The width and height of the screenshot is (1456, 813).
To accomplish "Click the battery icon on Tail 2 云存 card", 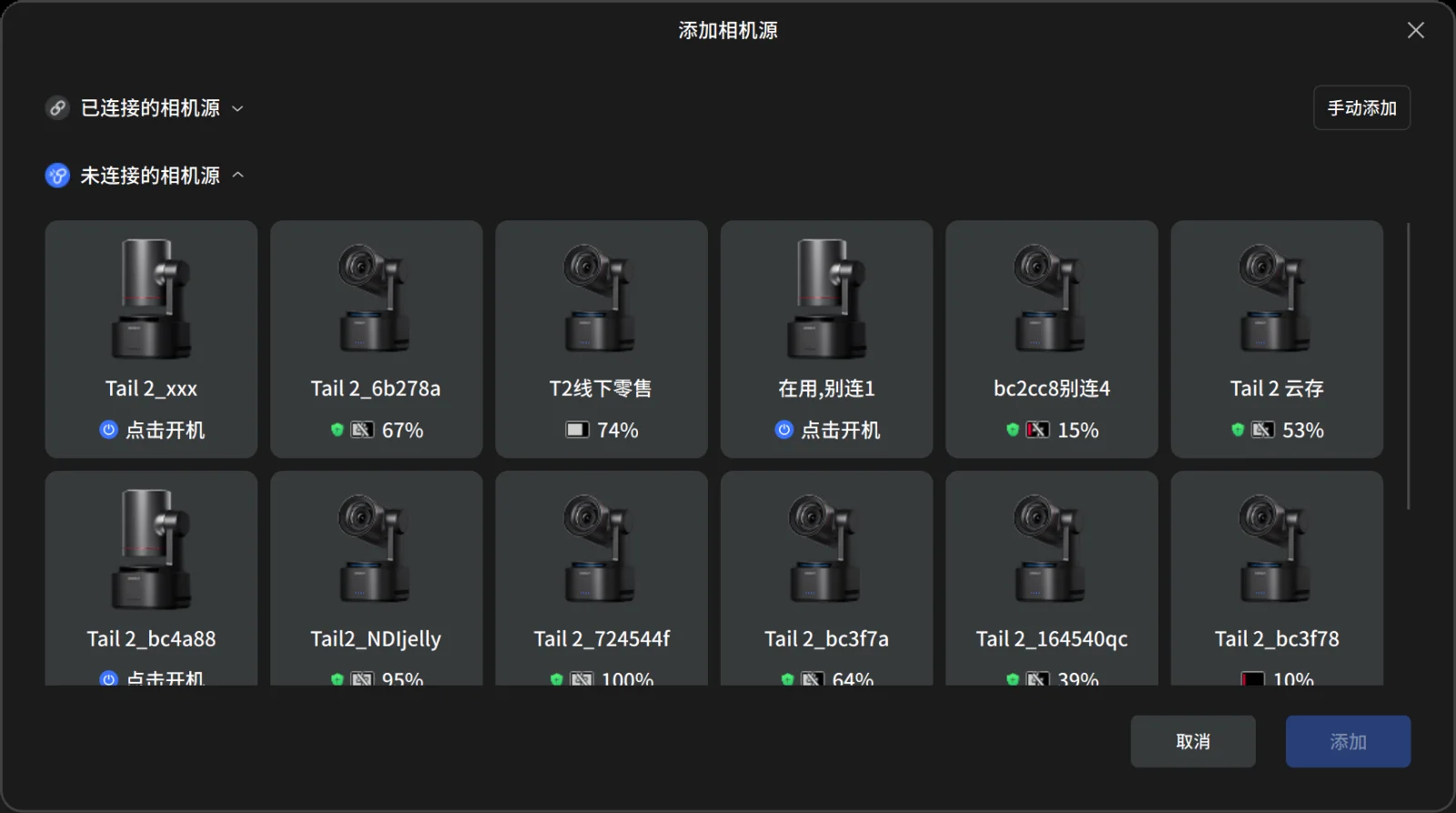I will click(1263, 430).
